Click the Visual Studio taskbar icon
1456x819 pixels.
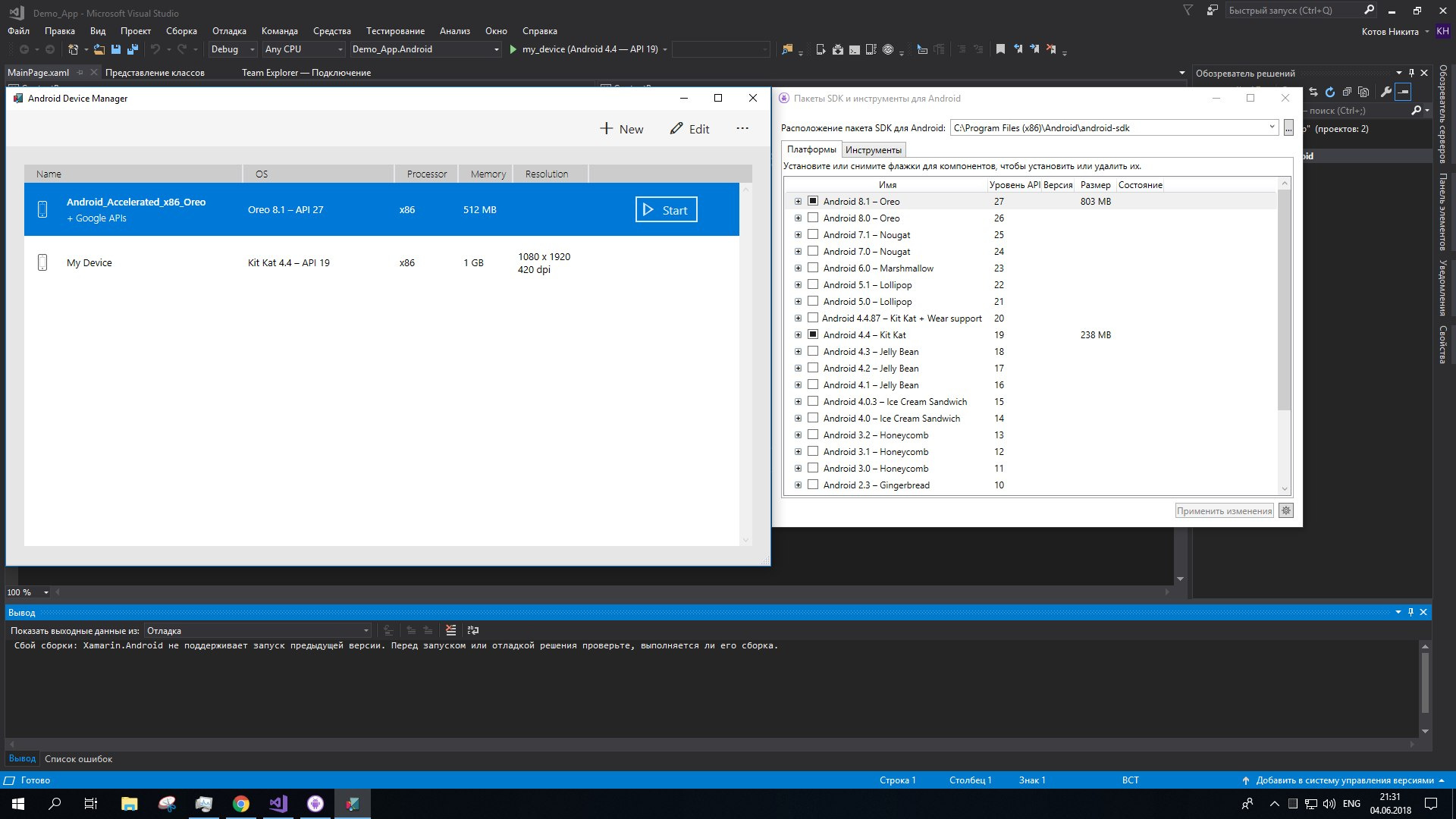[278, 804]
